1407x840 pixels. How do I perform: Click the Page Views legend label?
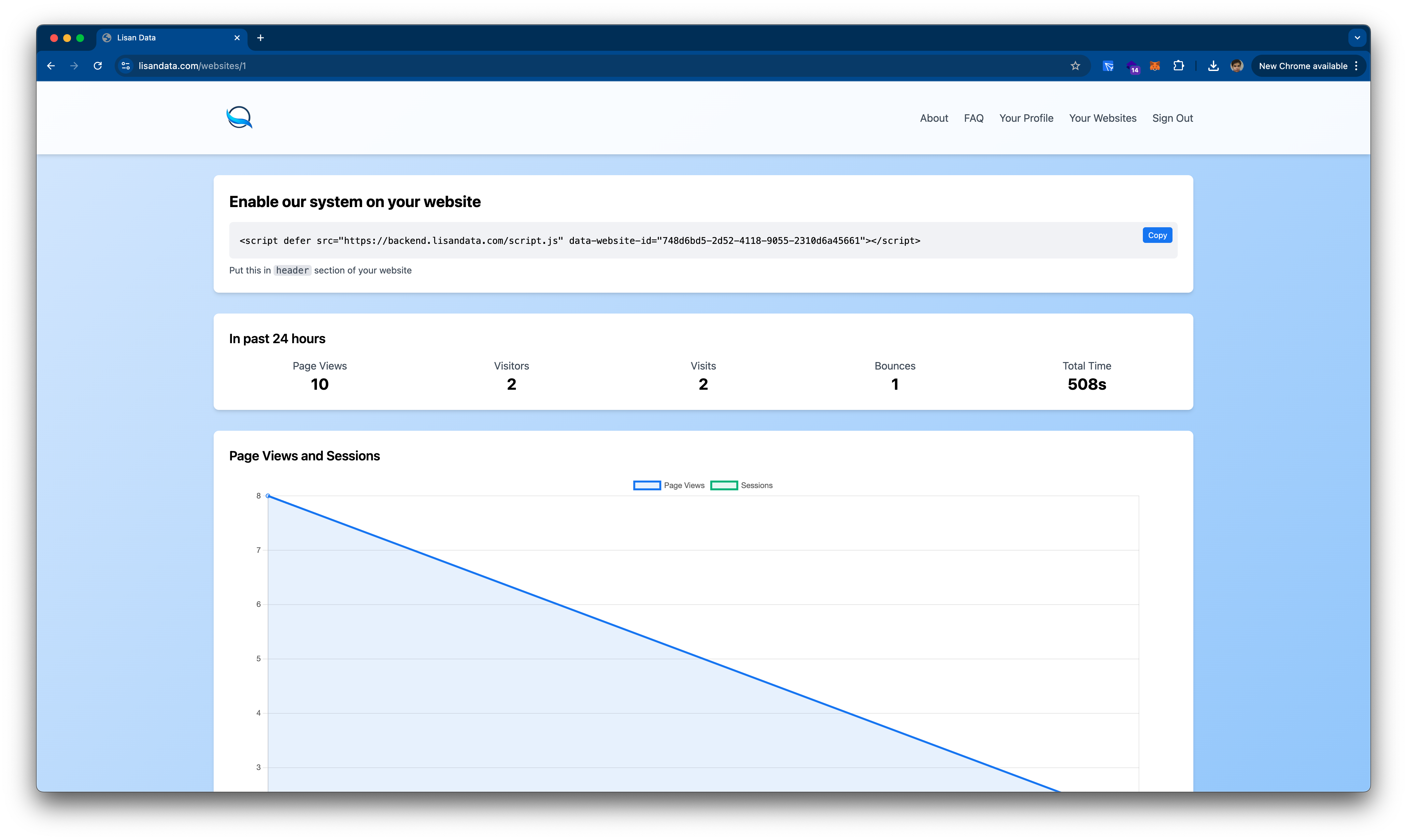tap(684, 486)
